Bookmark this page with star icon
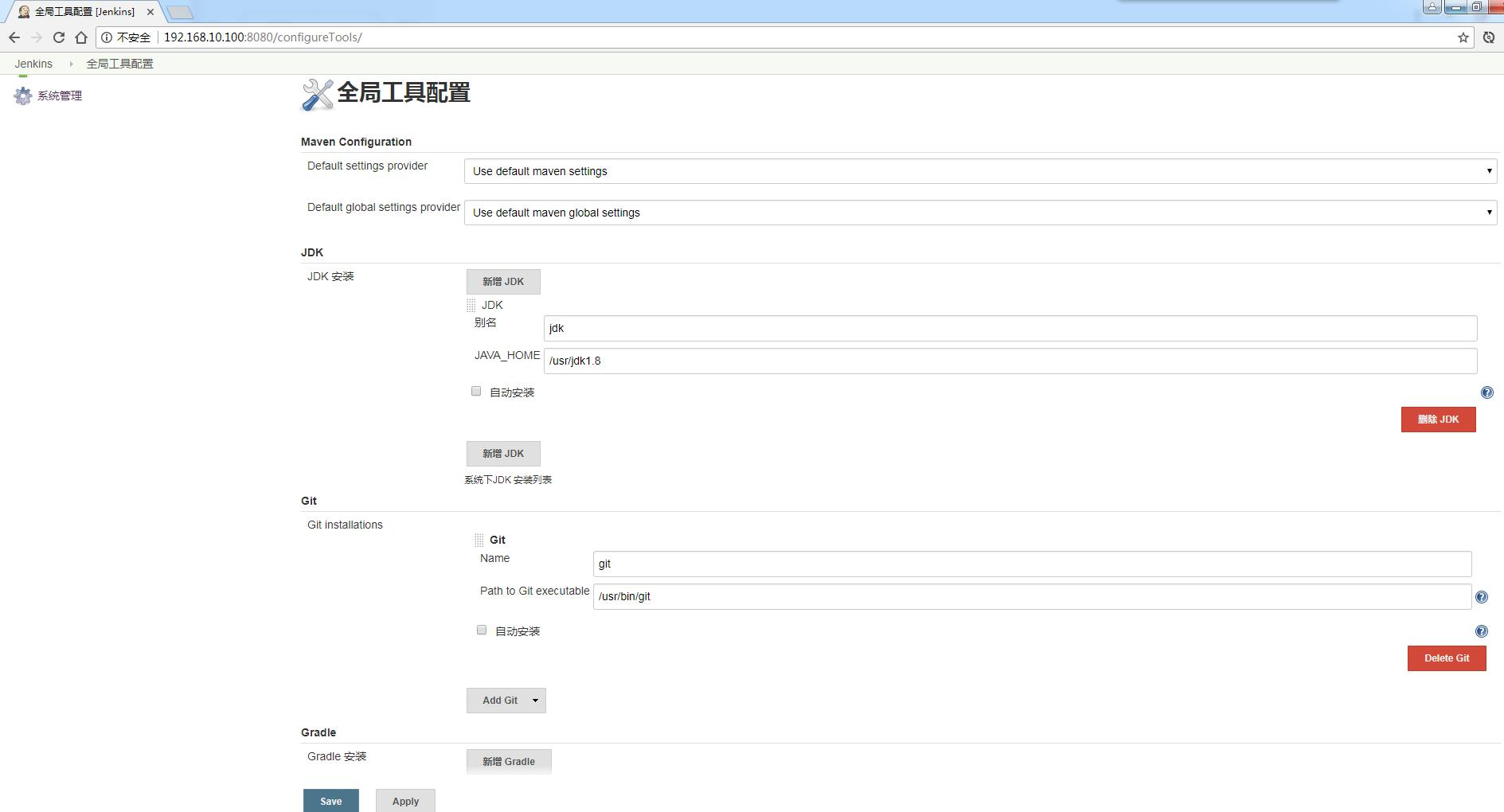The height and width of the screenshot is (812, 1504). tap(1463, 37)
